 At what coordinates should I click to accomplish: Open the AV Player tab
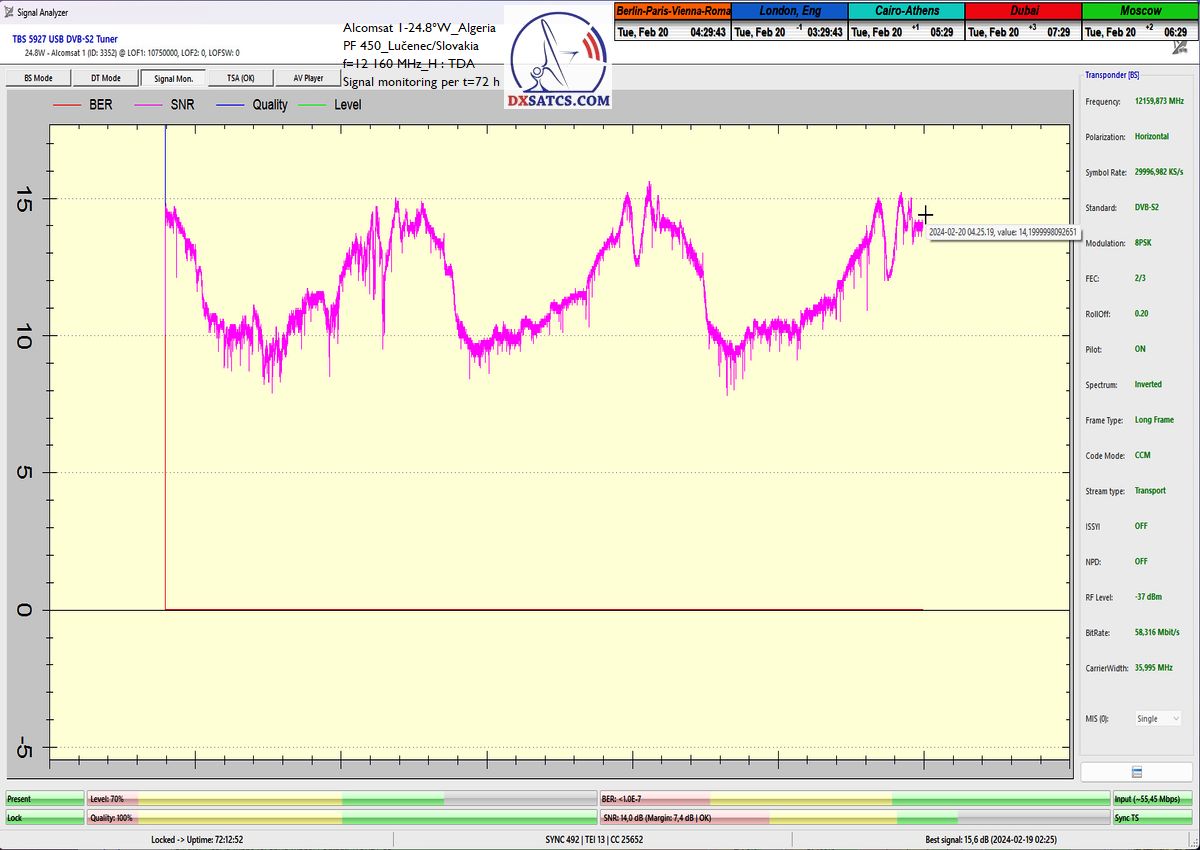[x=308, y=78]
